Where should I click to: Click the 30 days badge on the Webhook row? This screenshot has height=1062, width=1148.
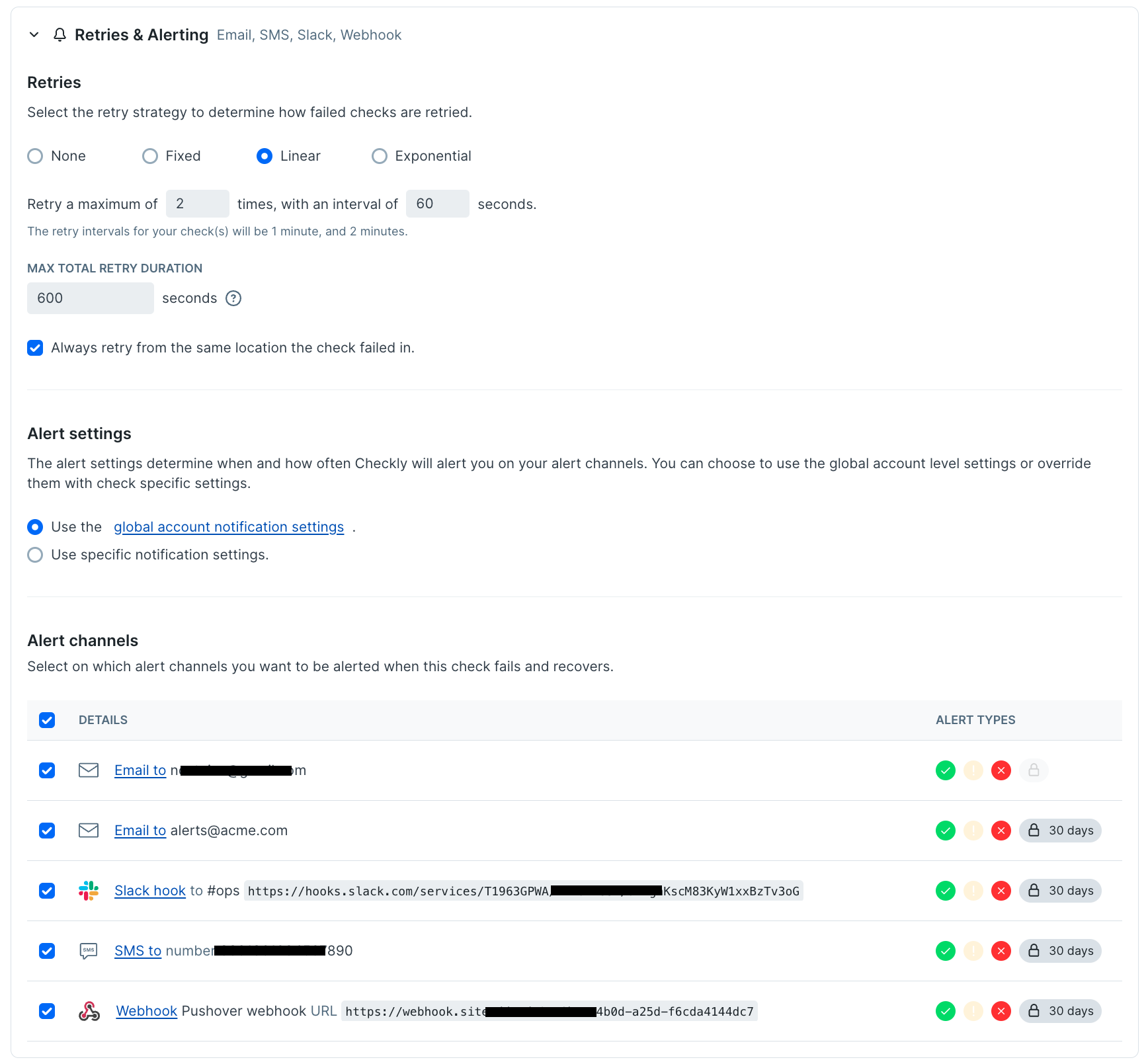(1060, 1011)
